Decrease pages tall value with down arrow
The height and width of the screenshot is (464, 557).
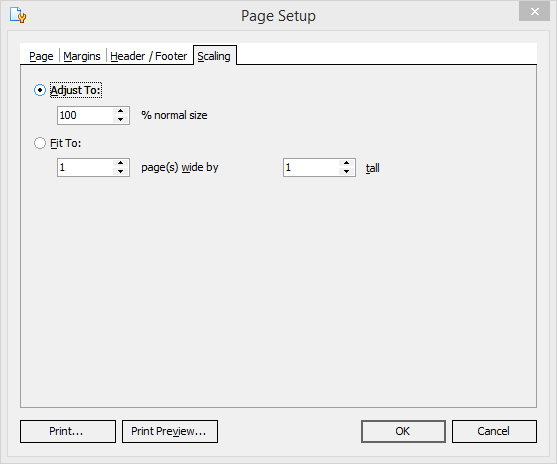click(x=347, y=172)
